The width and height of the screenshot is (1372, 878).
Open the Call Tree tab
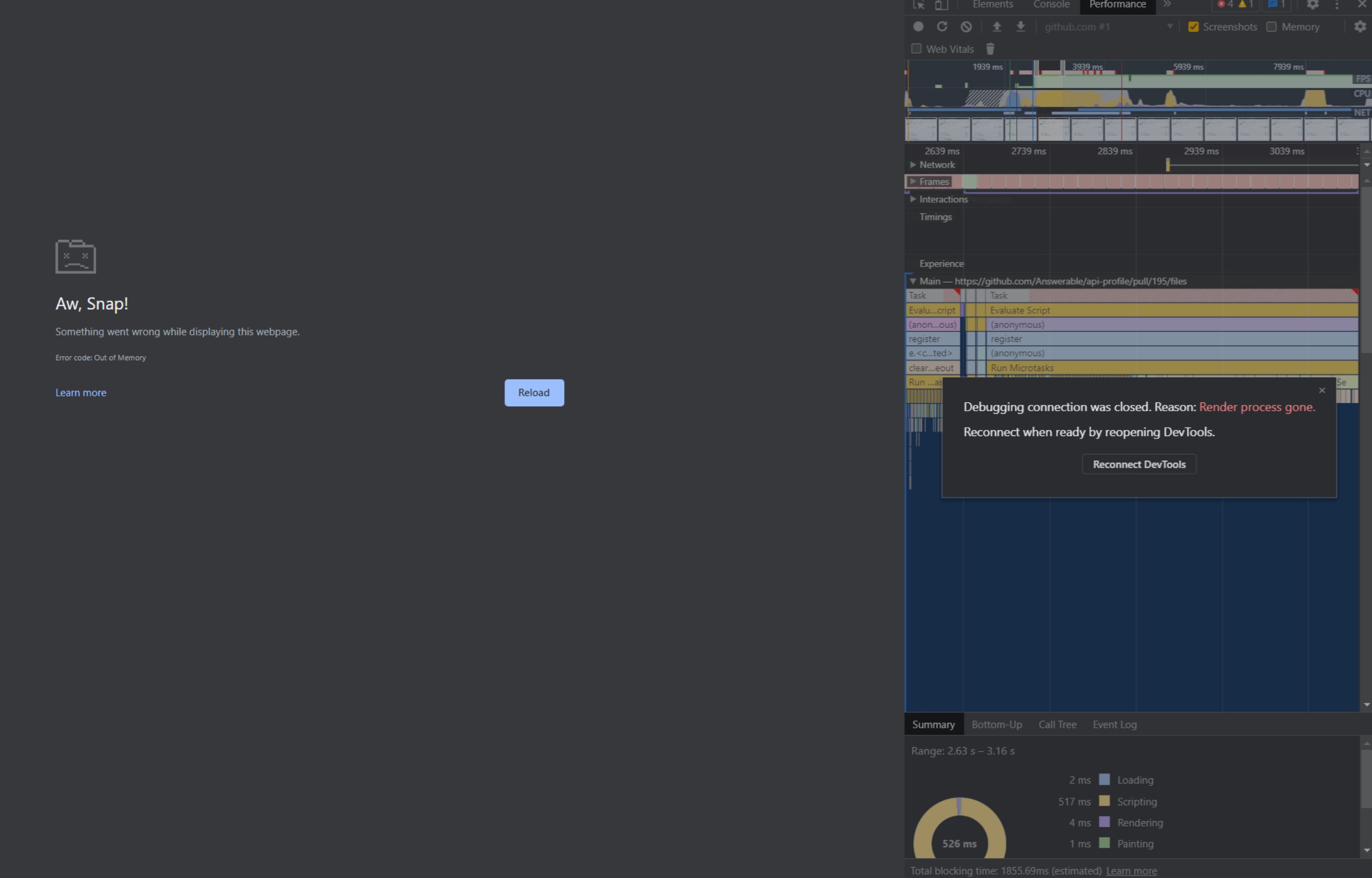pos(1057,724)
